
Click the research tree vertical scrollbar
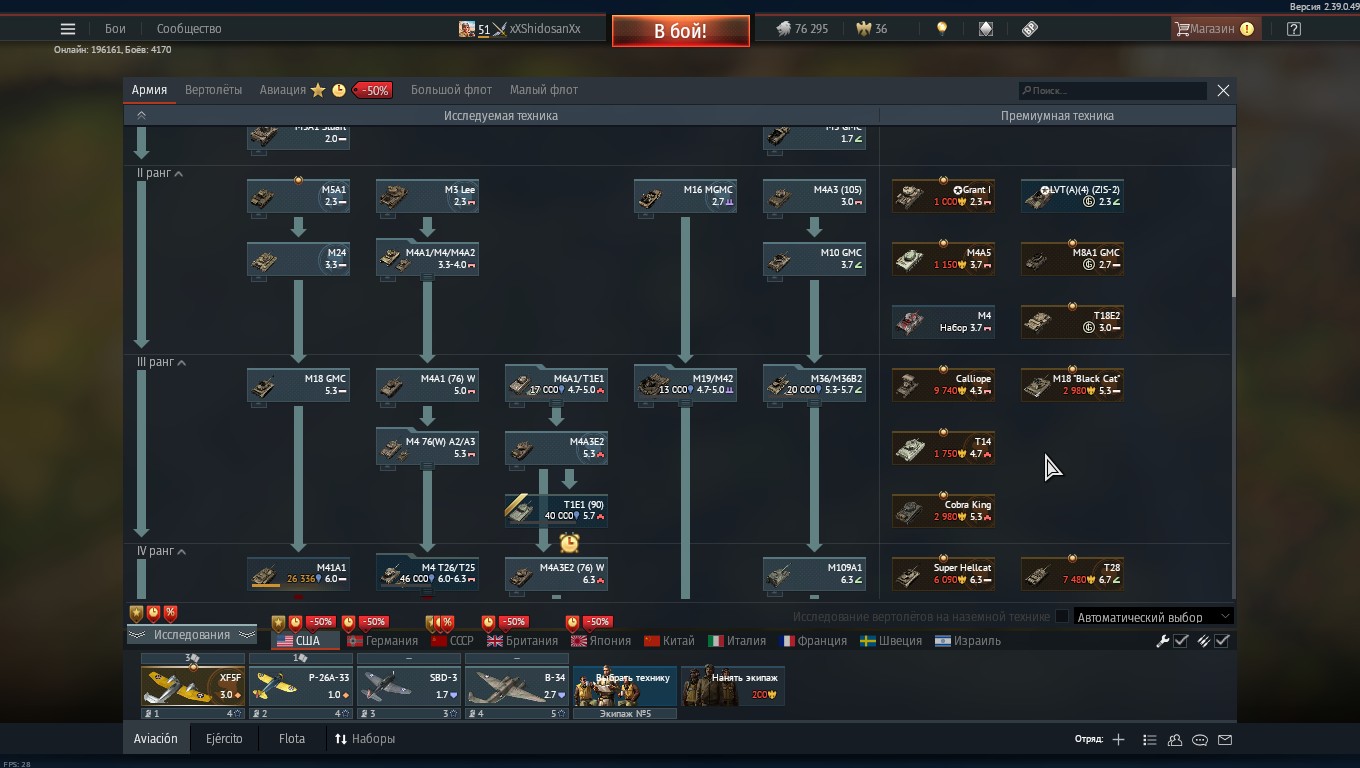click(x=1234, y=232)
